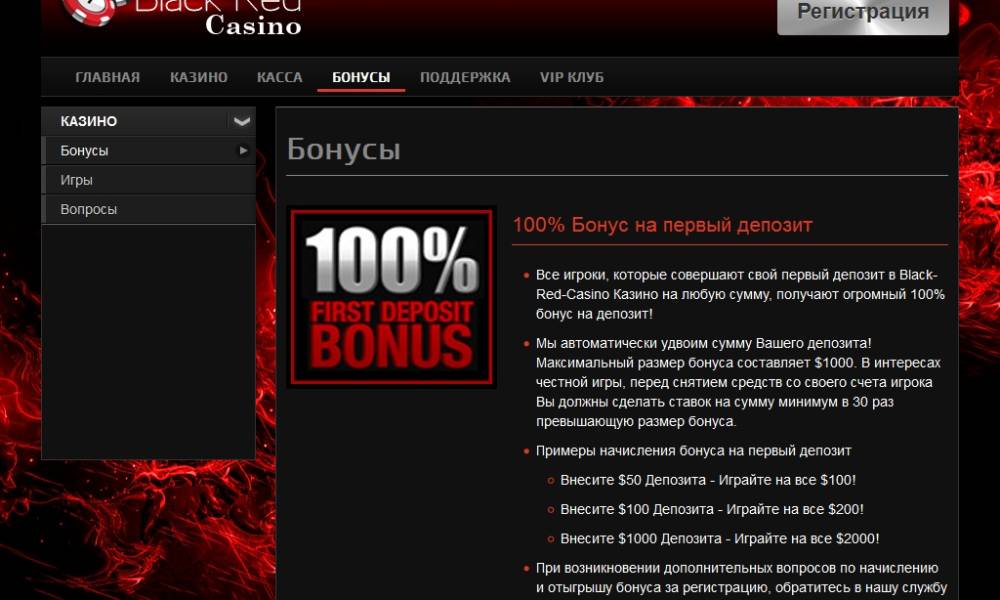1000x600 pixels.
Task: Click the 'Внесите $50 Депозита' example line
Action: pos(708,480)
